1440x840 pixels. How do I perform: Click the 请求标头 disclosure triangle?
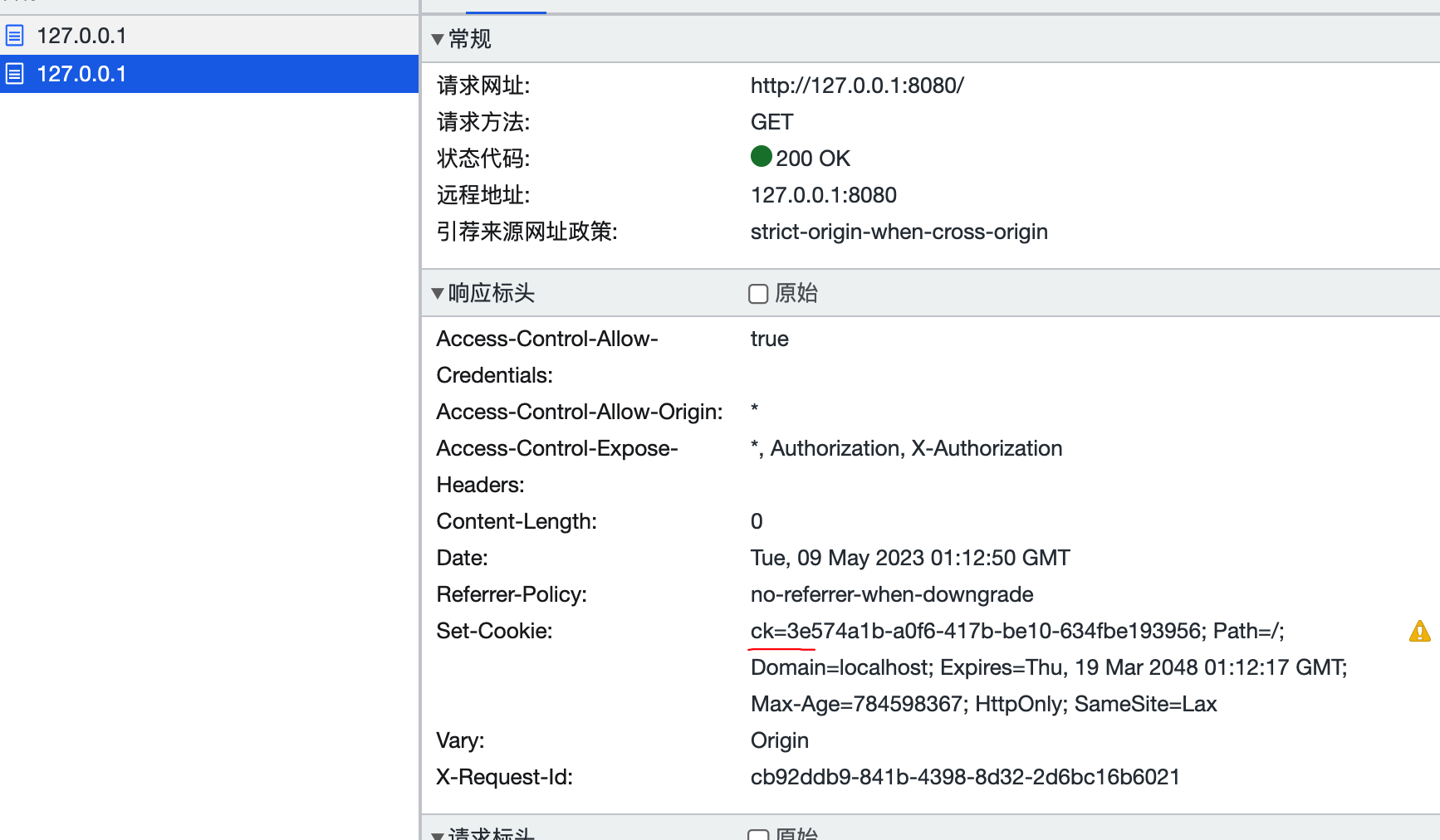438,833
